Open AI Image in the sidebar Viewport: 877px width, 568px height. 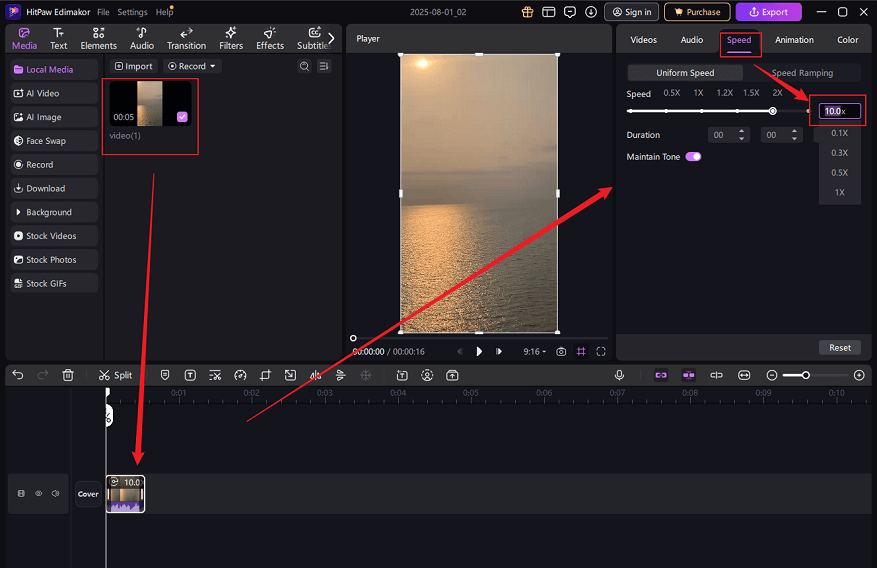tap(54, 117)
